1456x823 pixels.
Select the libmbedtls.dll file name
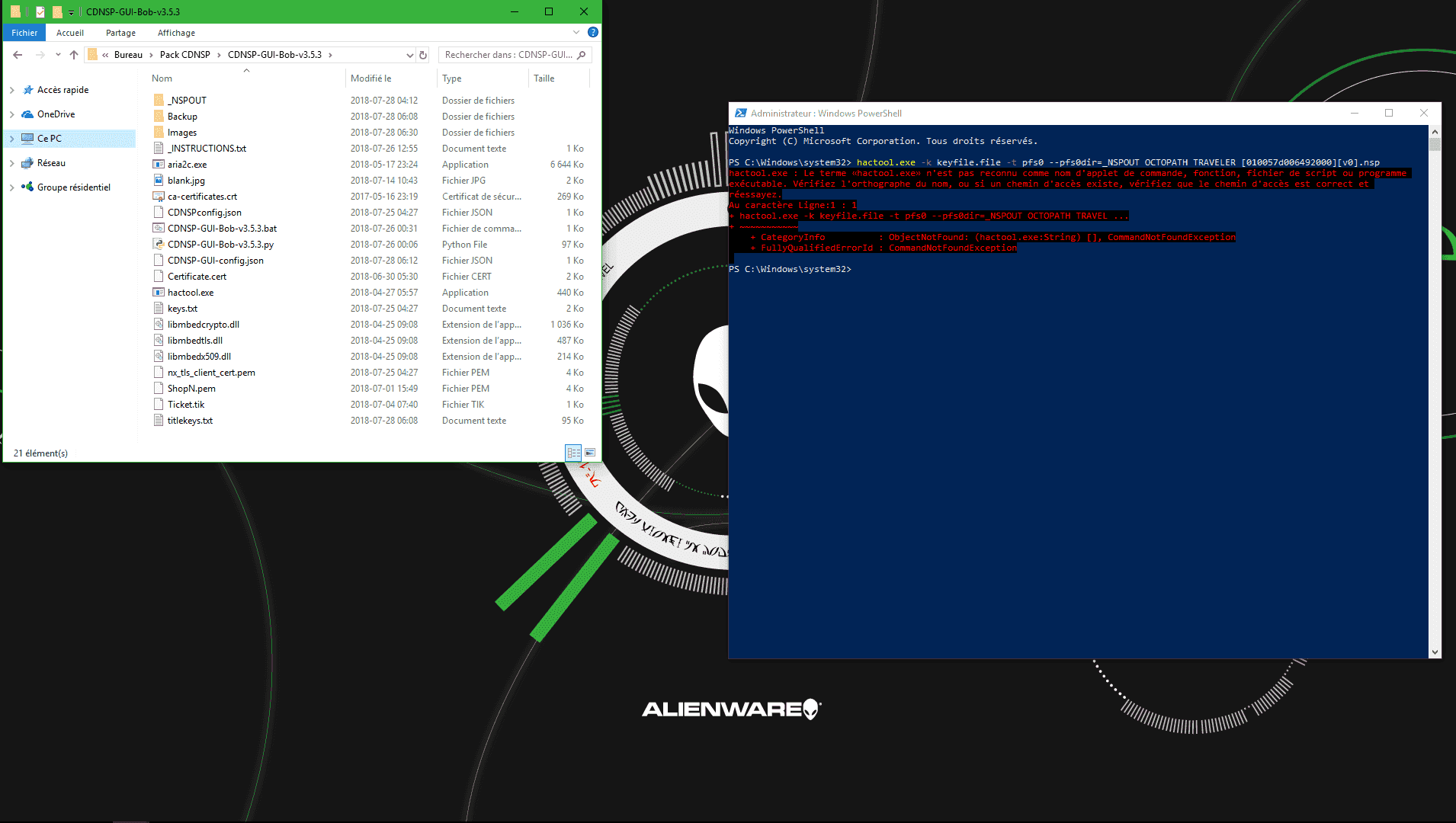coord(195,340)
